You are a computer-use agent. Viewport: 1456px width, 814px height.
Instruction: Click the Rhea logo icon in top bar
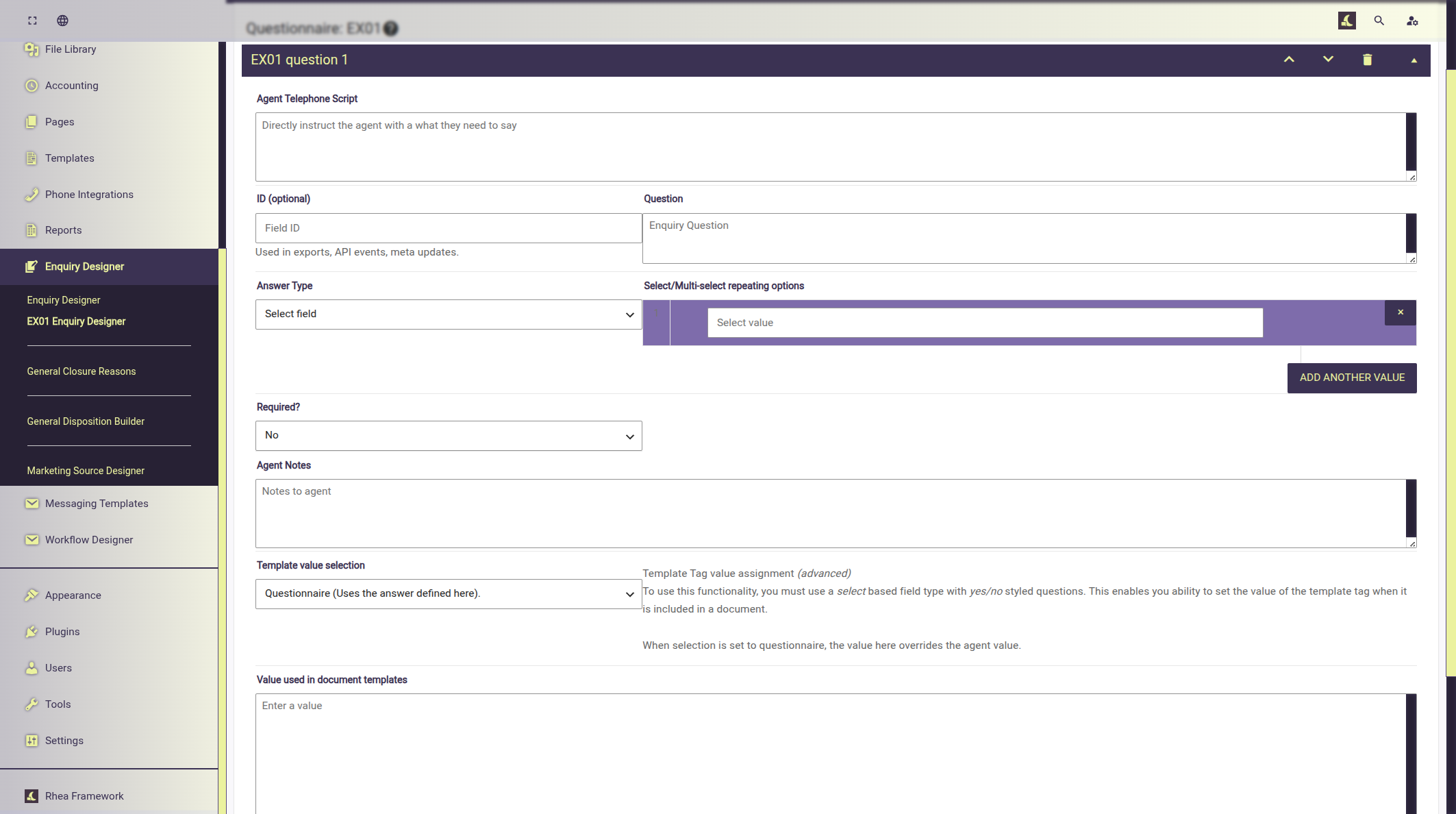1346,21
